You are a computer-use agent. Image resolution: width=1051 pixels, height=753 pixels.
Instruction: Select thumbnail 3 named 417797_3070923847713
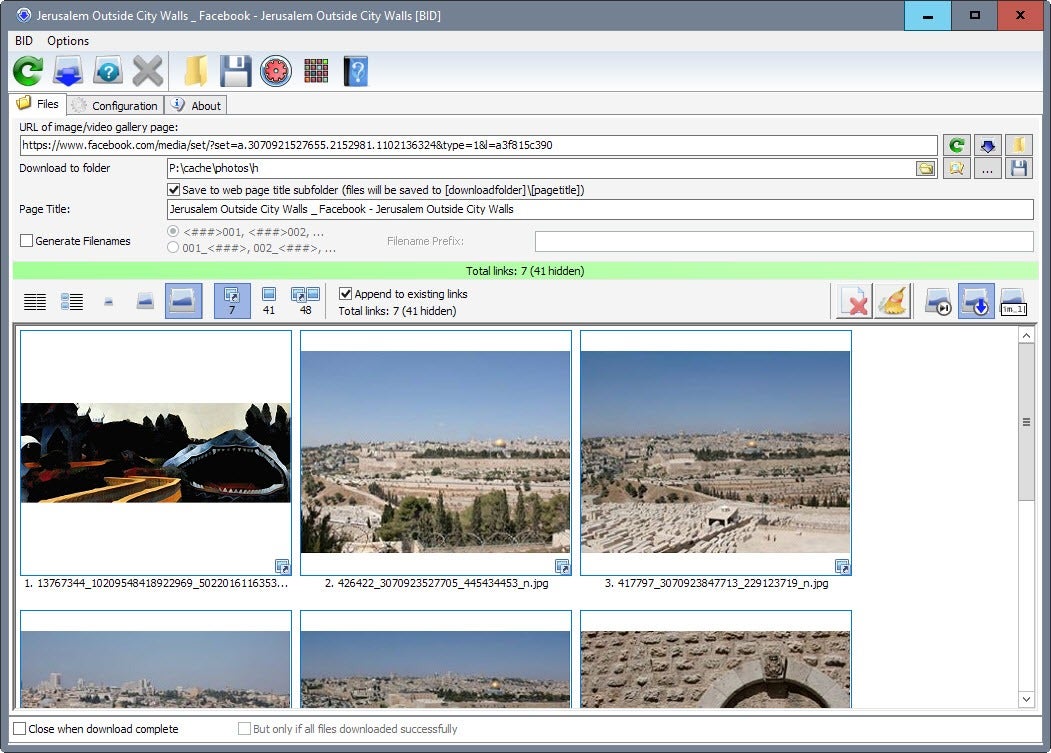[x=716, y=453]
